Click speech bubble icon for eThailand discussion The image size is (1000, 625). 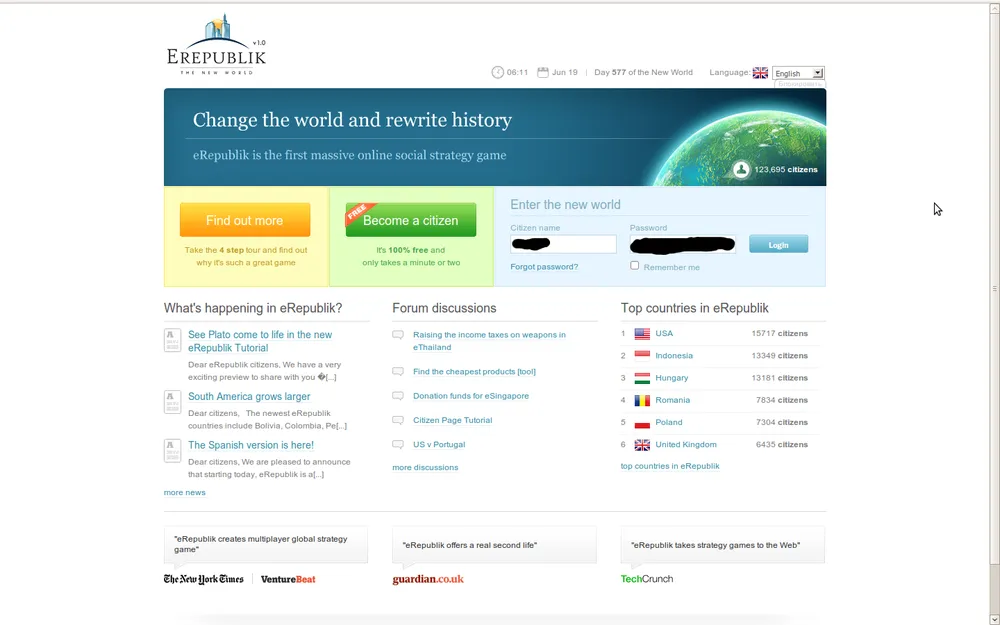[398, 335]
